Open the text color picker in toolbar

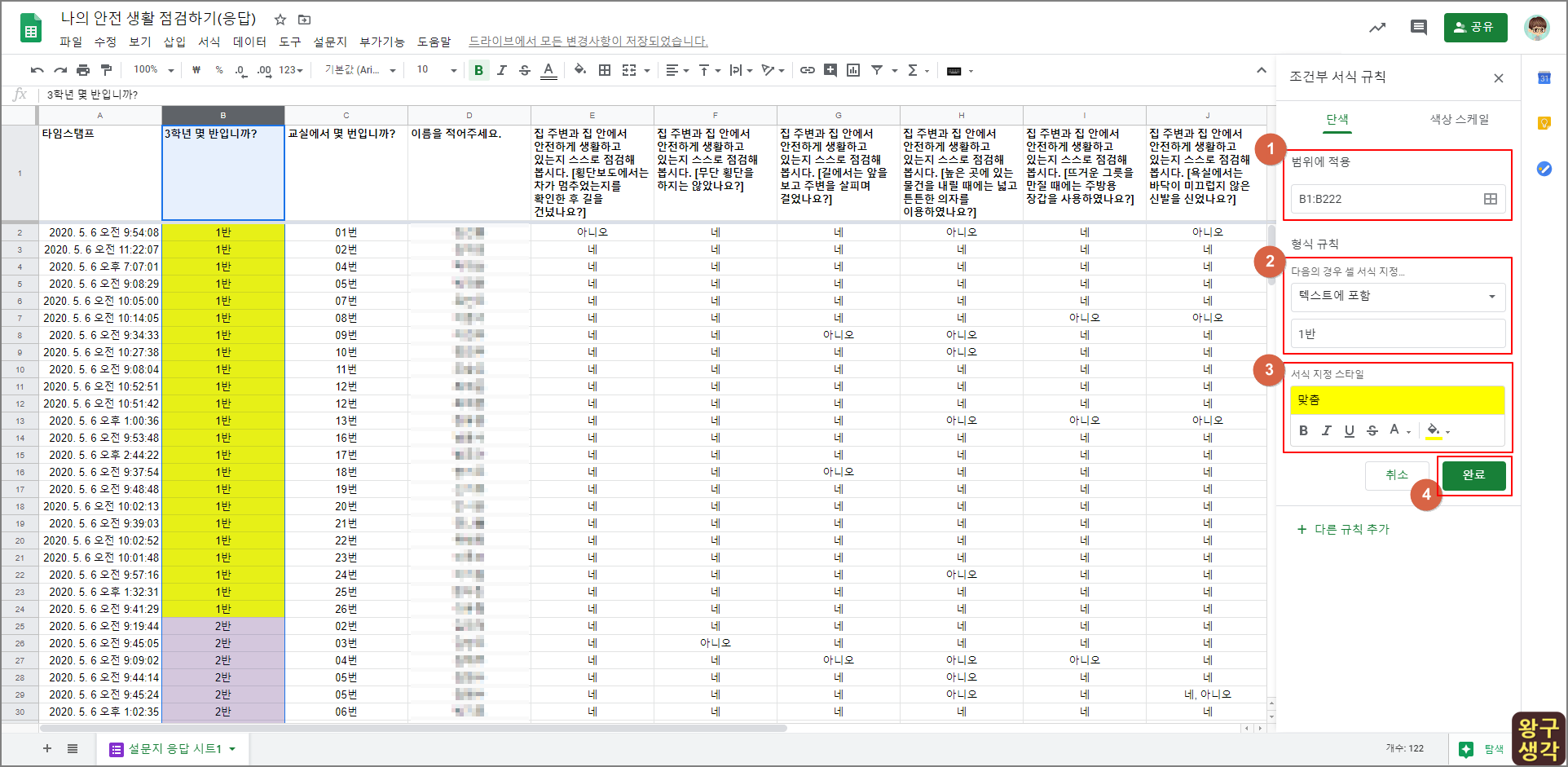point(548,70)
